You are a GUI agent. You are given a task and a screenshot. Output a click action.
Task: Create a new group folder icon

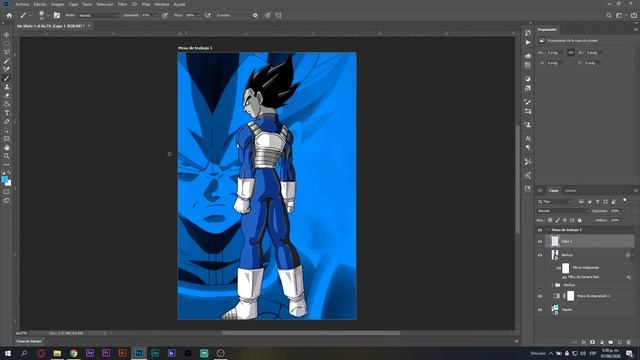(611, 342)
